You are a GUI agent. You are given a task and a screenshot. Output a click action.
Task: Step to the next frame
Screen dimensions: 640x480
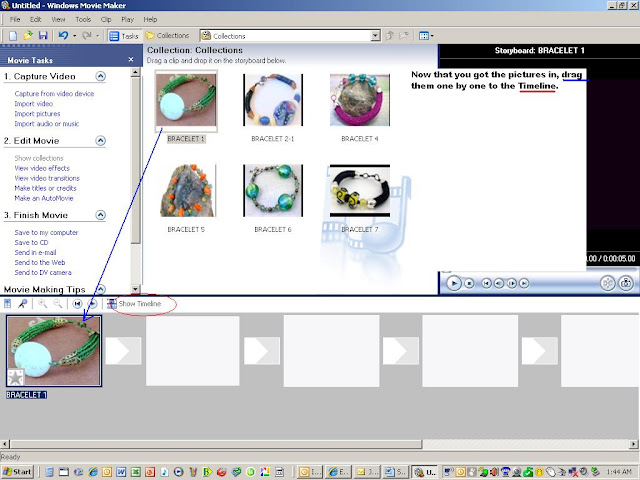pos(512,283)
